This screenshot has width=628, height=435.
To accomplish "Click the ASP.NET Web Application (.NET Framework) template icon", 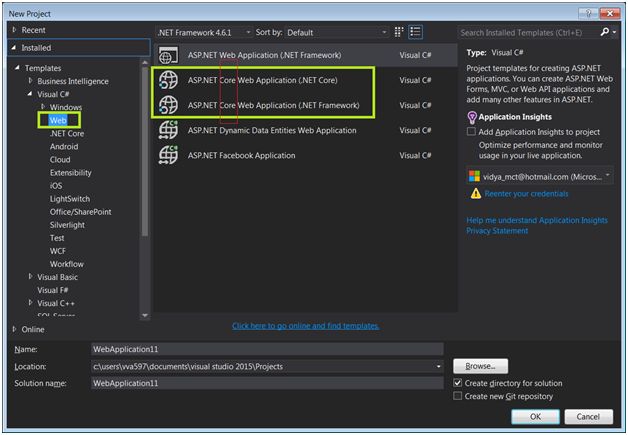I will point(168,55).
